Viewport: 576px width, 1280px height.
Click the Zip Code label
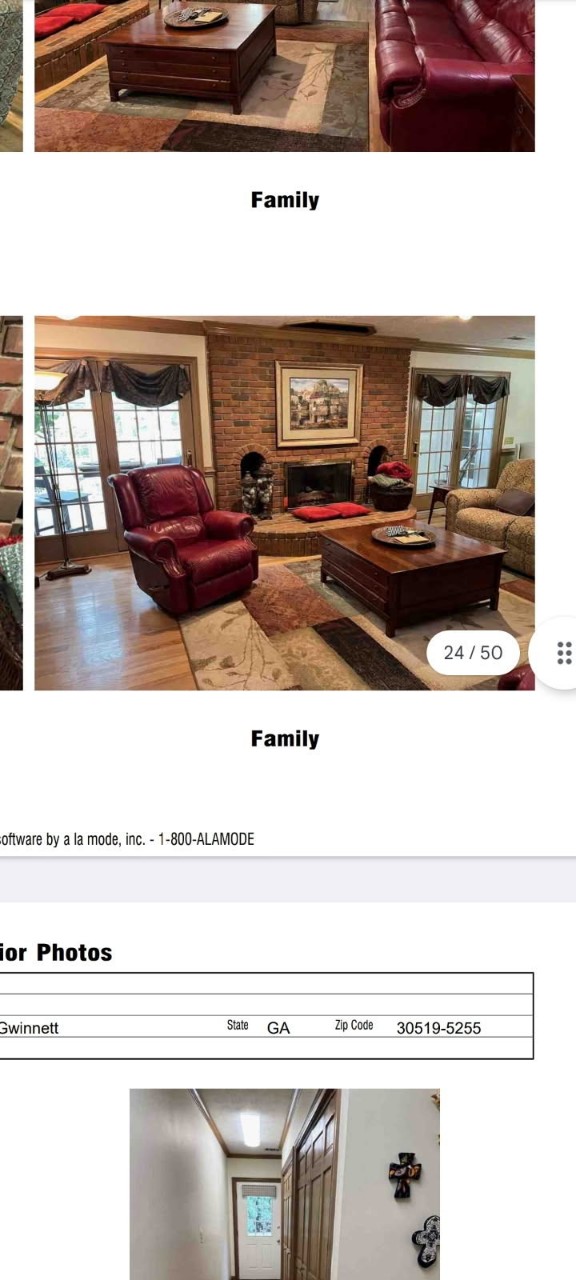(x=354, y=1025)
